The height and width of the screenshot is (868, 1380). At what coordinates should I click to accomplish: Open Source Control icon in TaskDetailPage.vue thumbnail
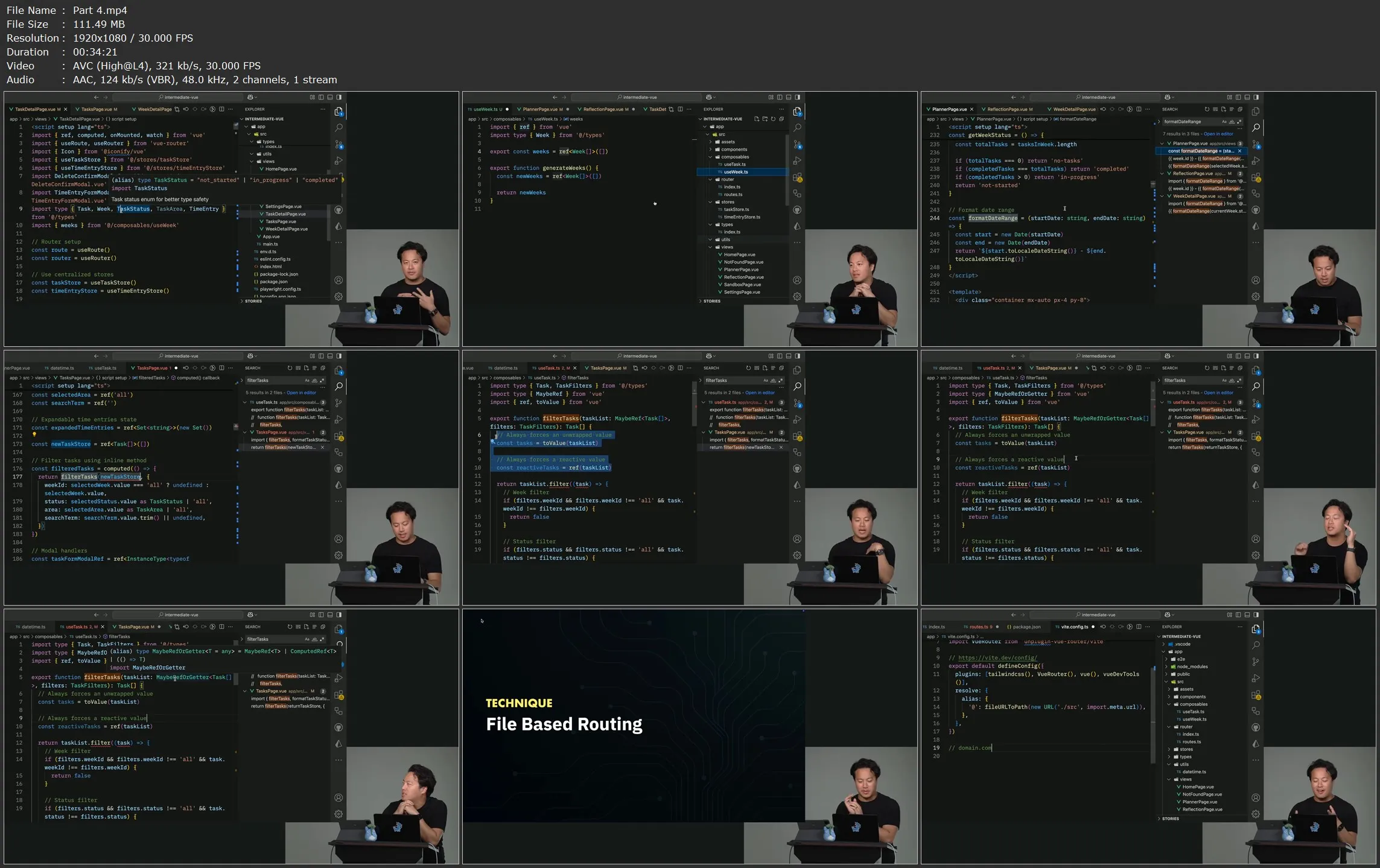tap(339, 145)
